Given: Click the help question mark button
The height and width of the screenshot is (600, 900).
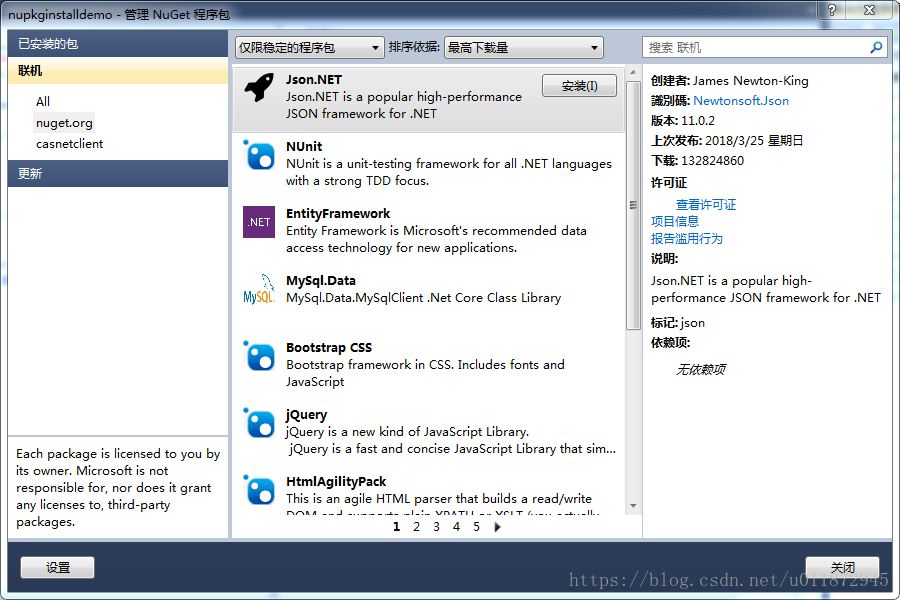Looking at the screenshot, I should click(x=832, y=10).
